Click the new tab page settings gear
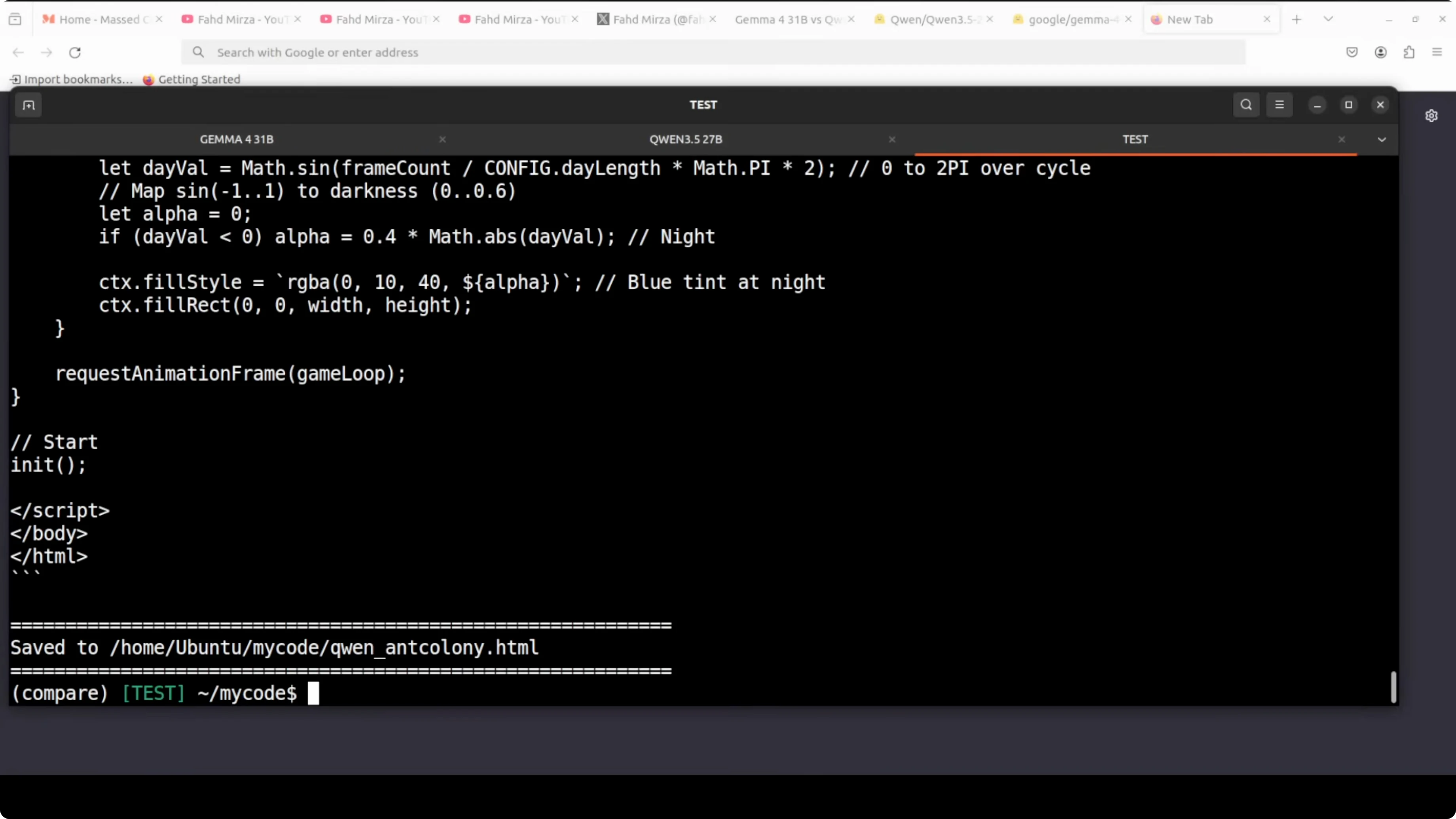The height and width of the screenshot is (819, 1456). click(x=1431, y=116)
